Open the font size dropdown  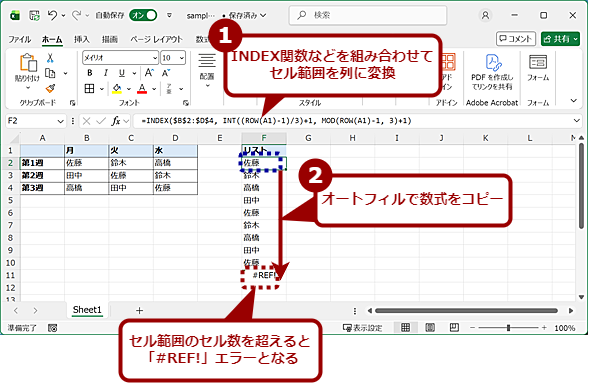point(182,58)
